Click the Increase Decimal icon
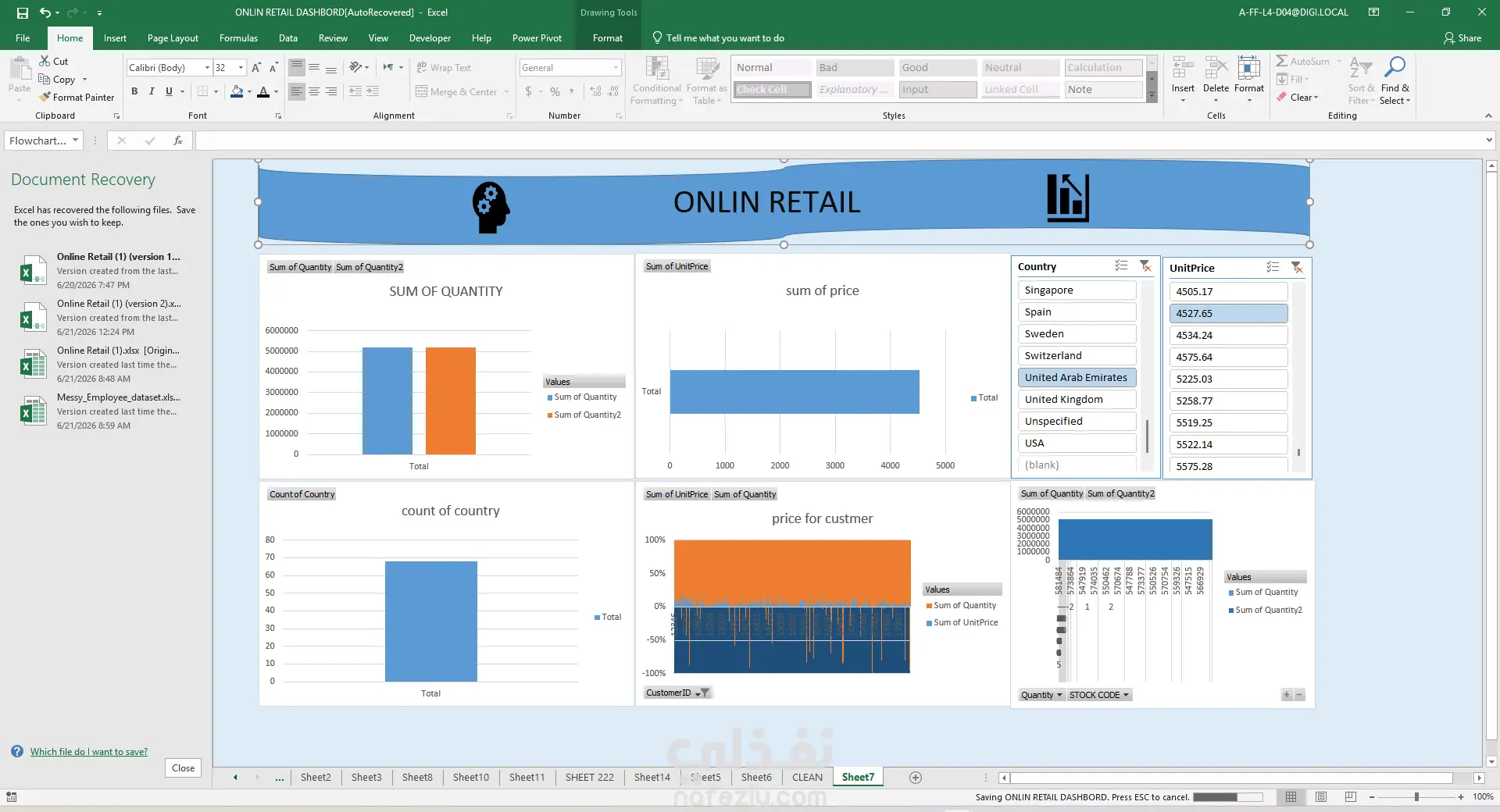The width and height of the screenshot is (1500, 812). tap(596, 91)
